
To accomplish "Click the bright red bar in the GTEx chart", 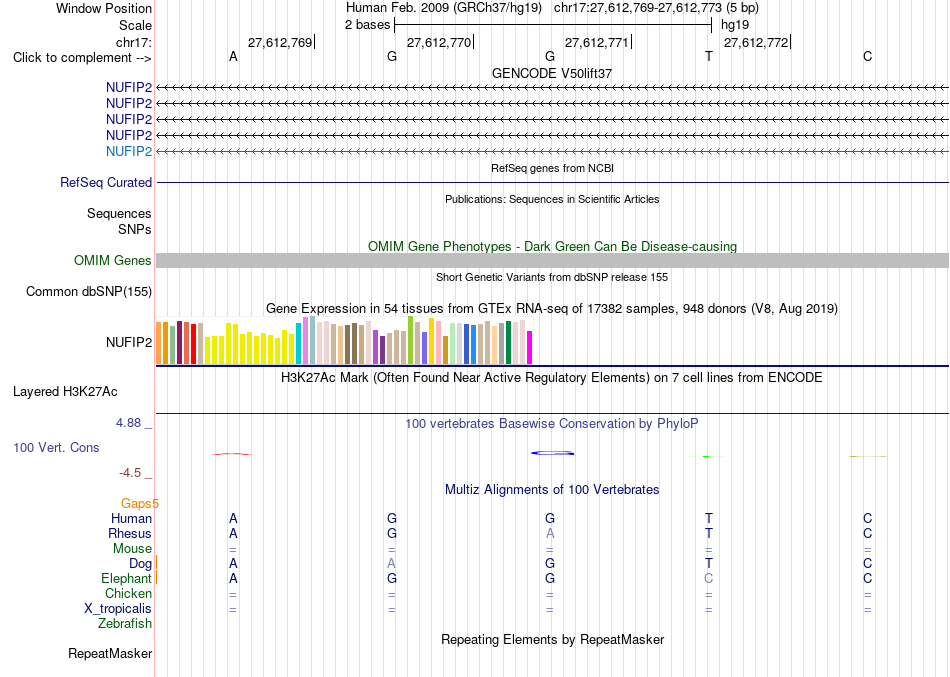I will coord(193,344).
